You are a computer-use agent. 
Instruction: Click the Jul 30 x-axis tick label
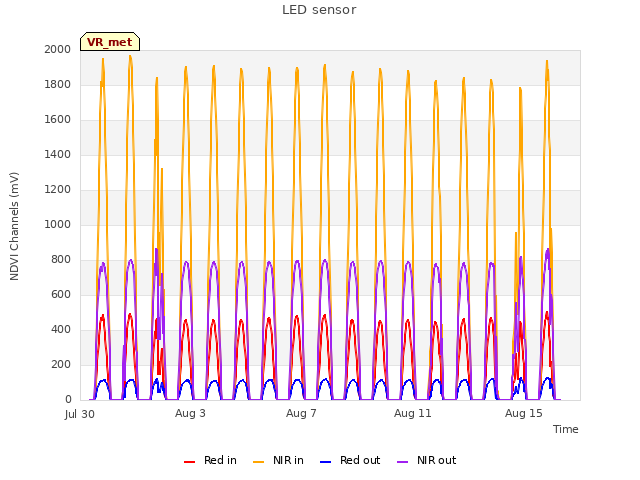click(80, 414)
